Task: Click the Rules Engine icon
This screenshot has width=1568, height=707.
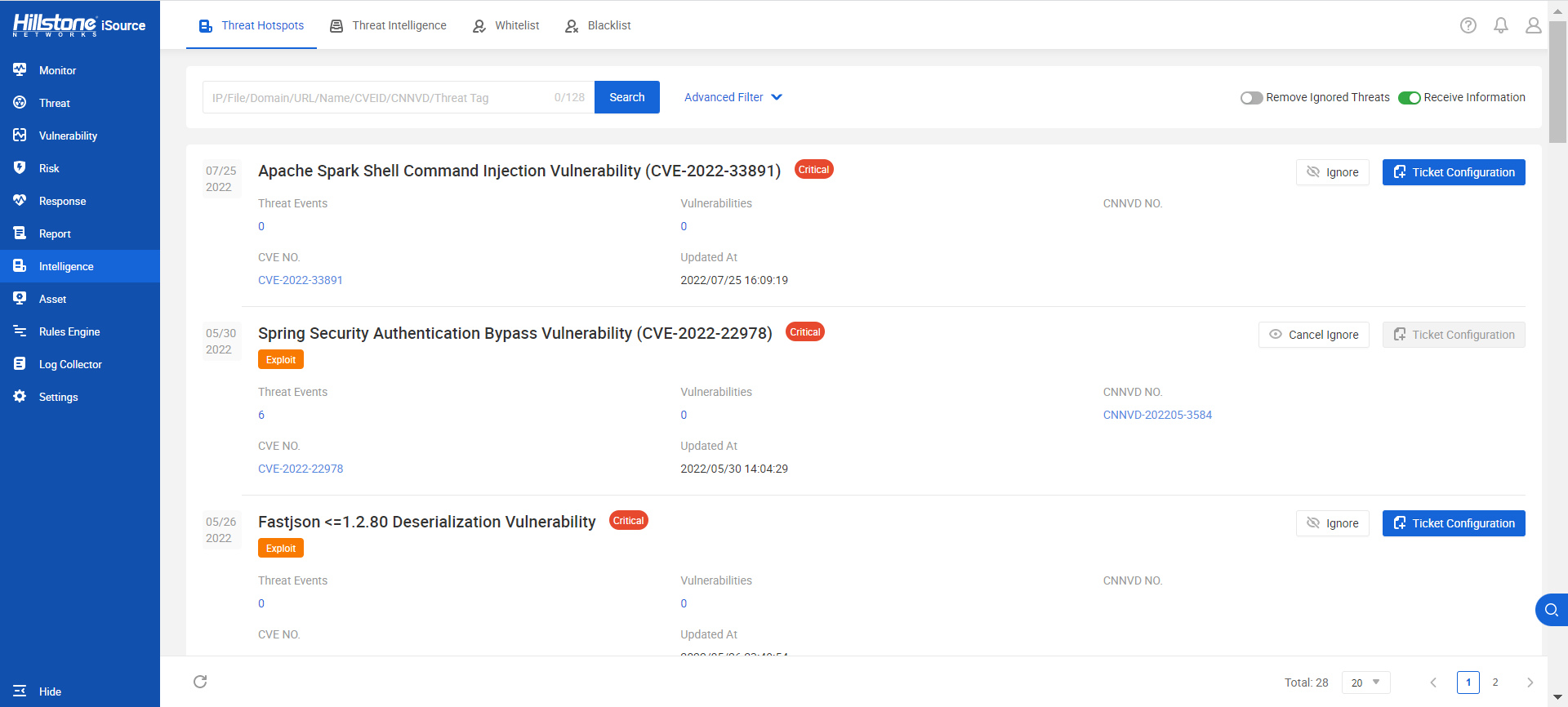Action: pyautogui.click(x=20, y=331)
